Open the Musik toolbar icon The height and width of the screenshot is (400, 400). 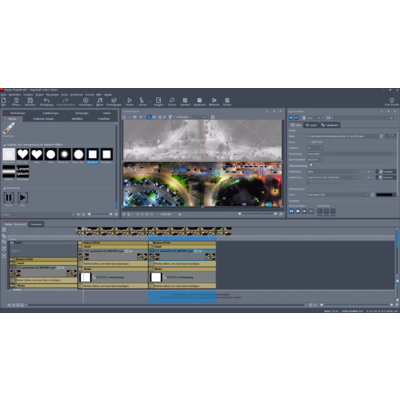pyautogui.click(x=100, y=101)
